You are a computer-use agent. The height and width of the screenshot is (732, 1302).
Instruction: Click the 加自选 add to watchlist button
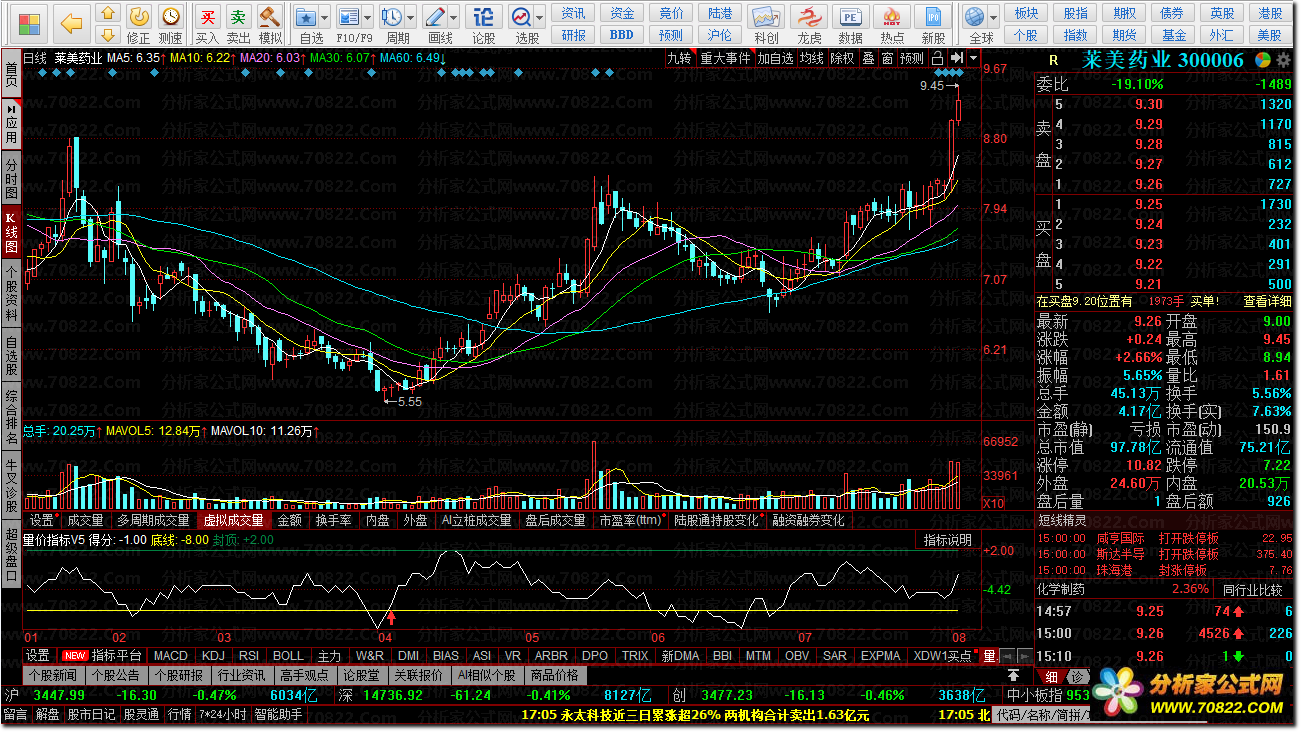pos(775,58)
